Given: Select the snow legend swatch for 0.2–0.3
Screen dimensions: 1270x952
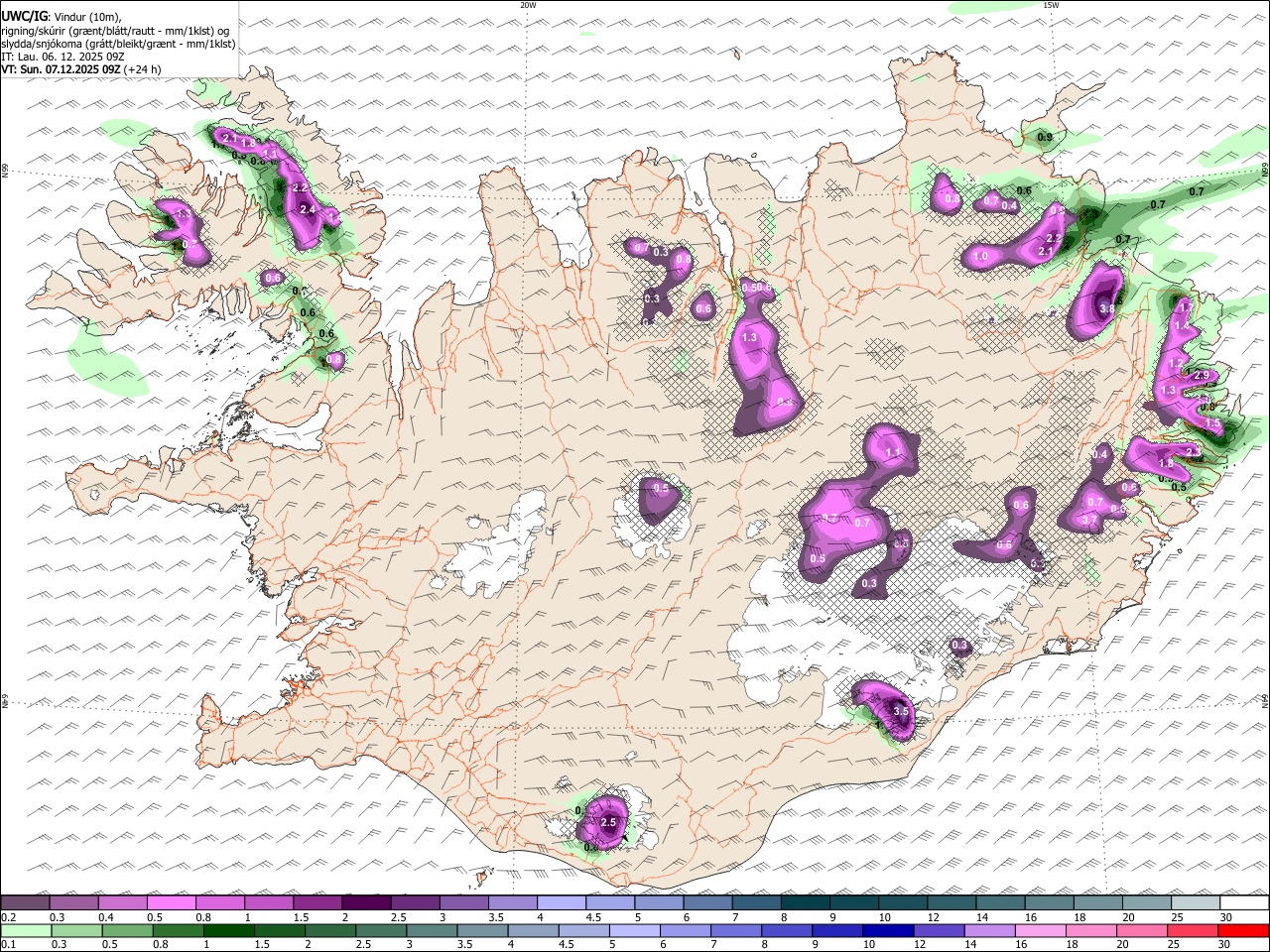Looking at the screenshot, I should [x=25, y=903].
